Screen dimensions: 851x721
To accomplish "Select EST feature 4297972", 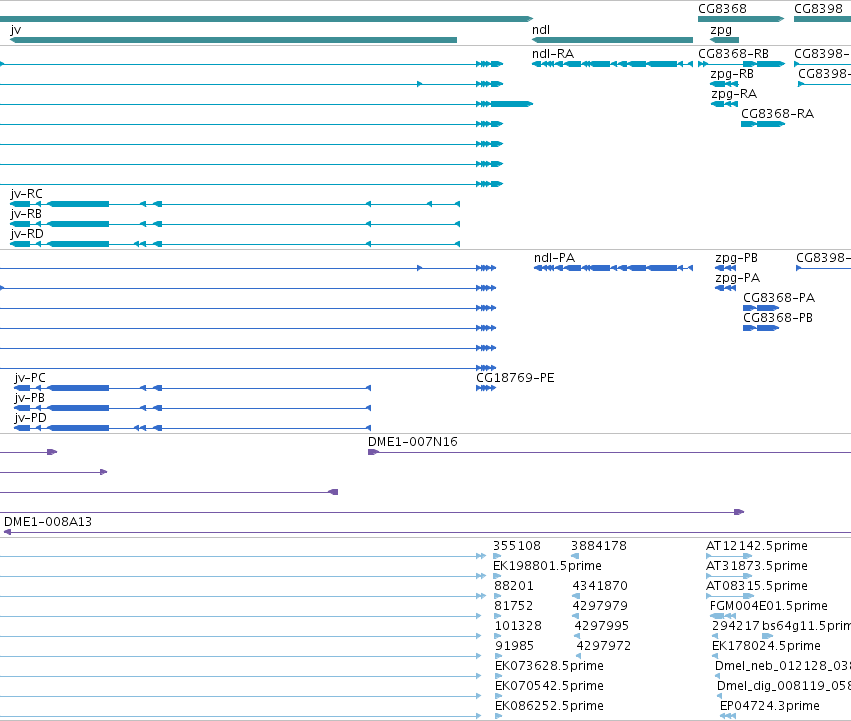I will point(579,656).
